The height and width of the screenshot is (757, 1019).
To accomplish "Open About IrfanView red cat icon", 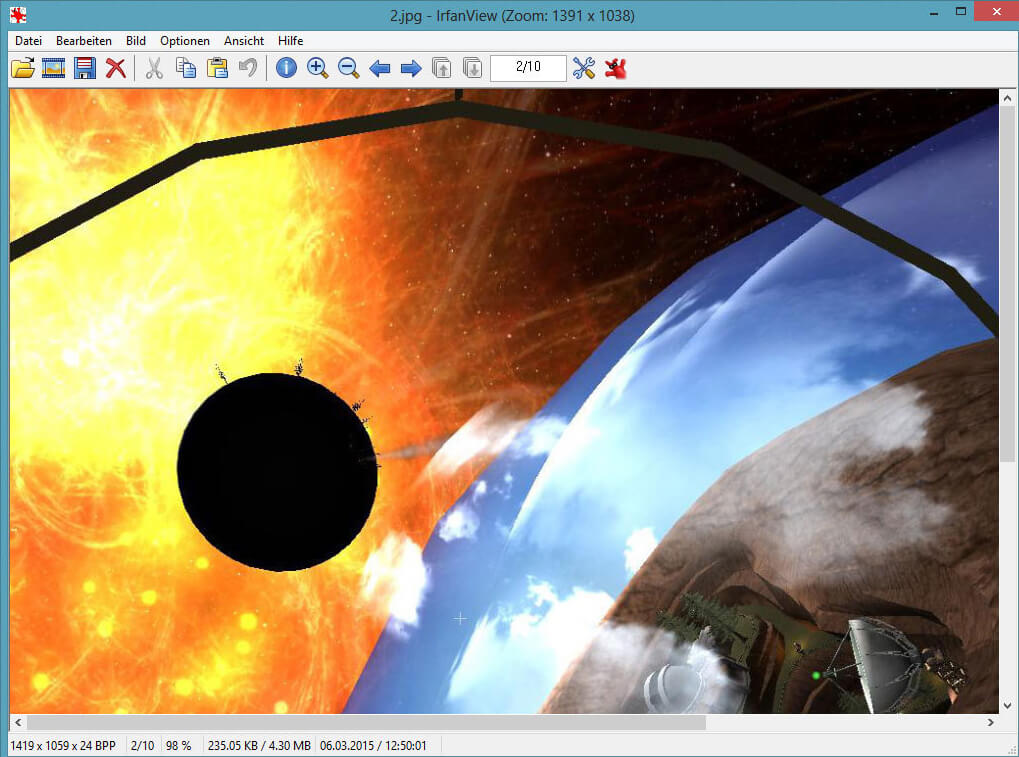I will click(615, 68).
